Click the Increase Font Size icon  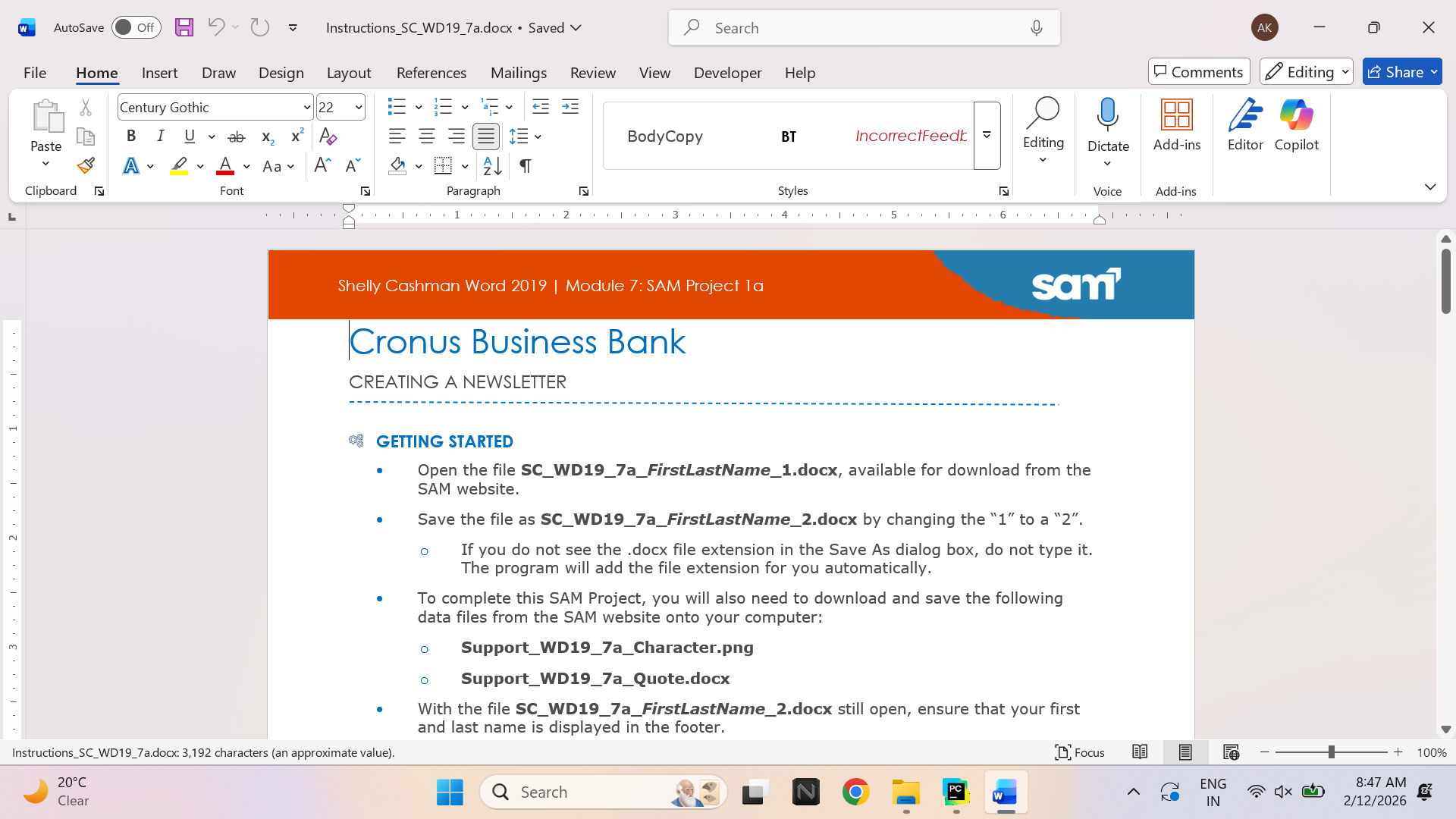(322, 165)
